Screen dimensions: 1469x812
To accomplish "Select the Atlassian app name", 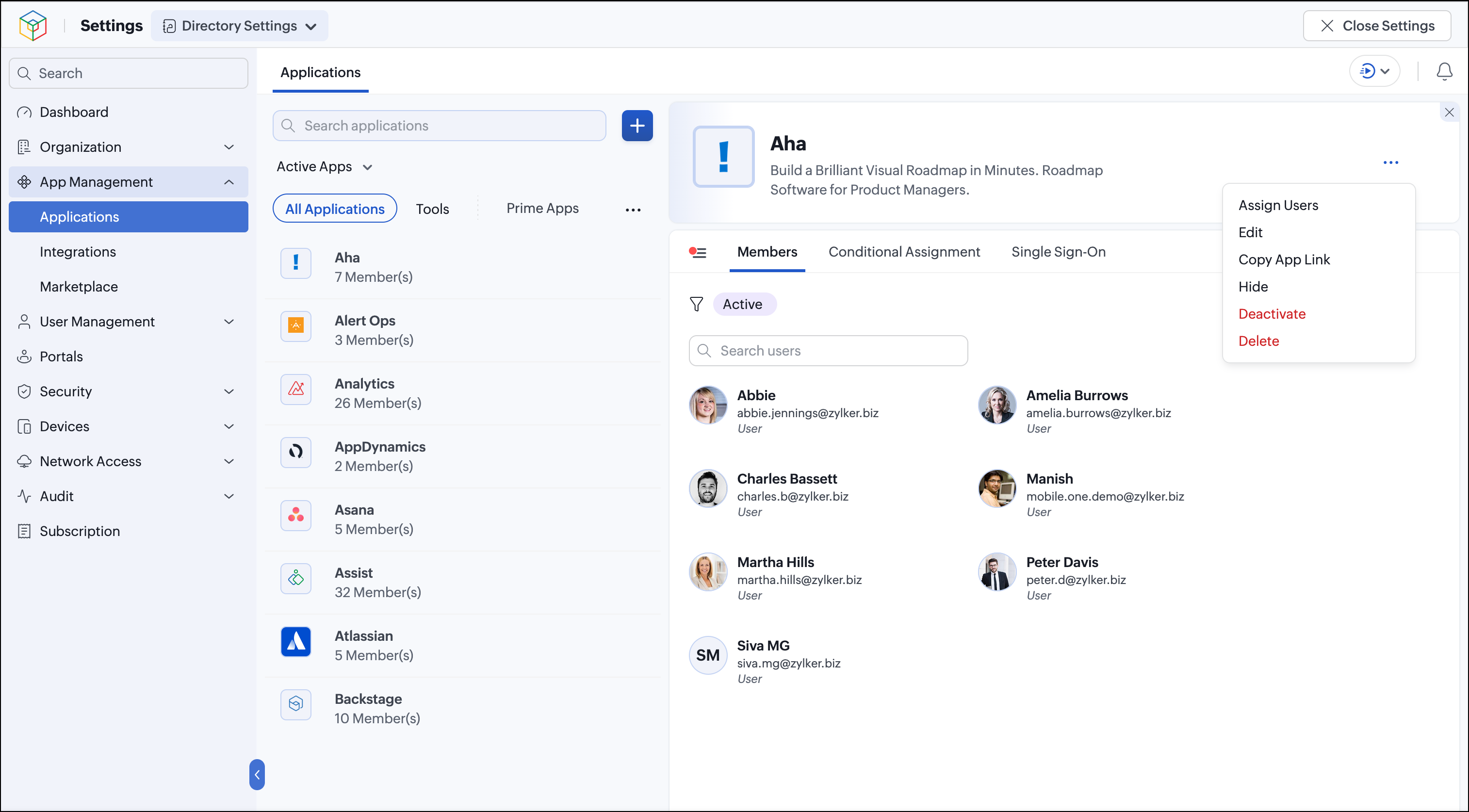I will tap(364, 636).
